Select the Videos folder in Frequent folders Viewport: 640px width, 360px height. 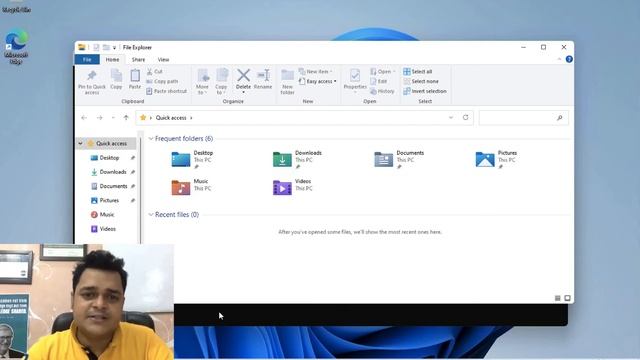click(x=293, y=187)
